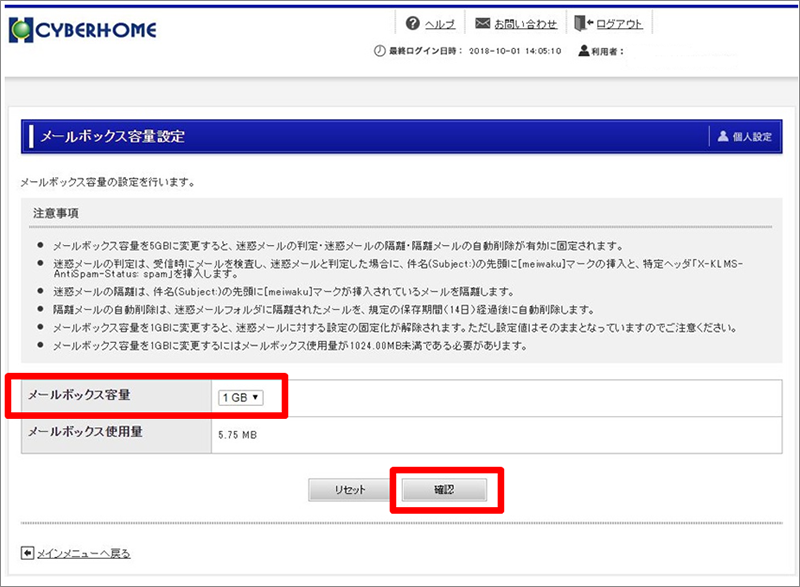Follow the メインメニューへ戻る link
Image resolution: width=800 pixels, height=587 pixels.
point(83,553)
